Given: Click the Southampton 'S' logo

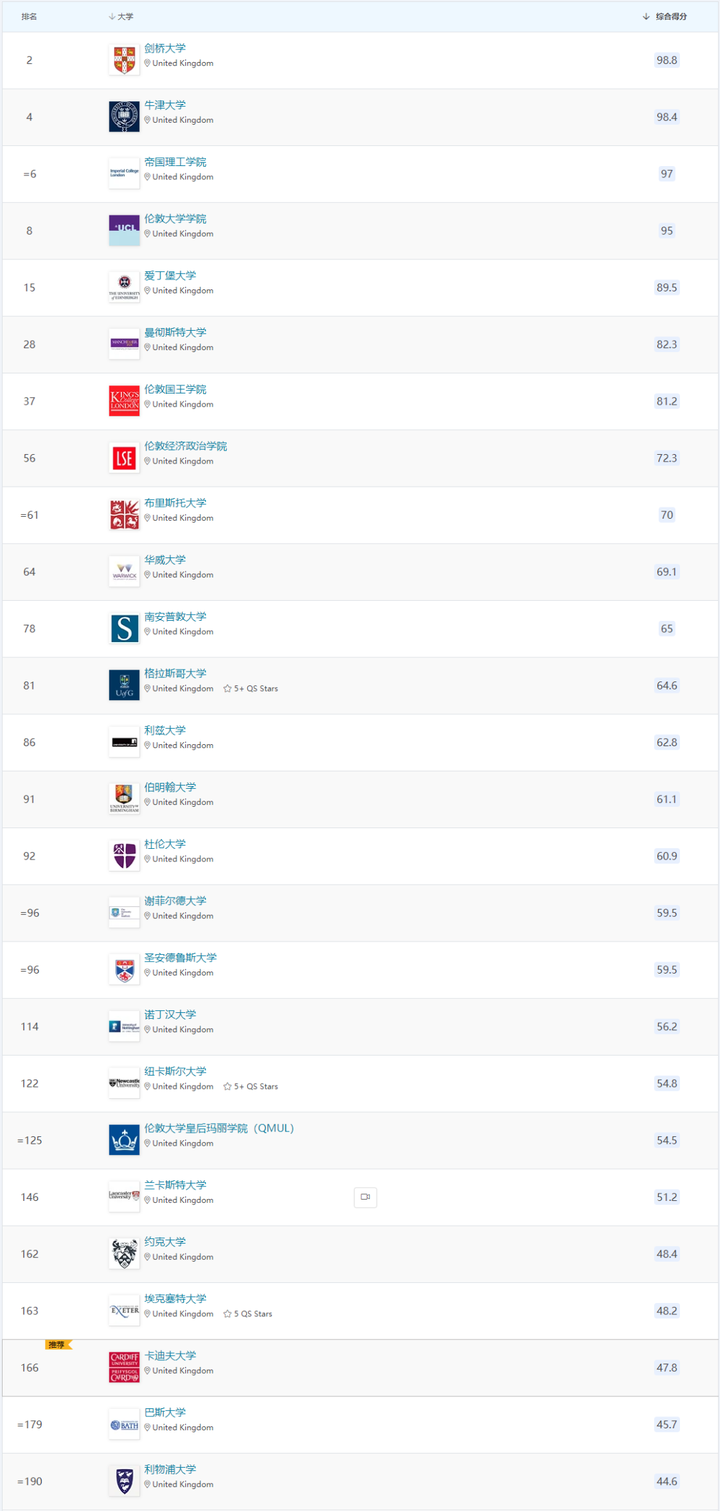Looking at the screenshot, I should pos(124,629).
